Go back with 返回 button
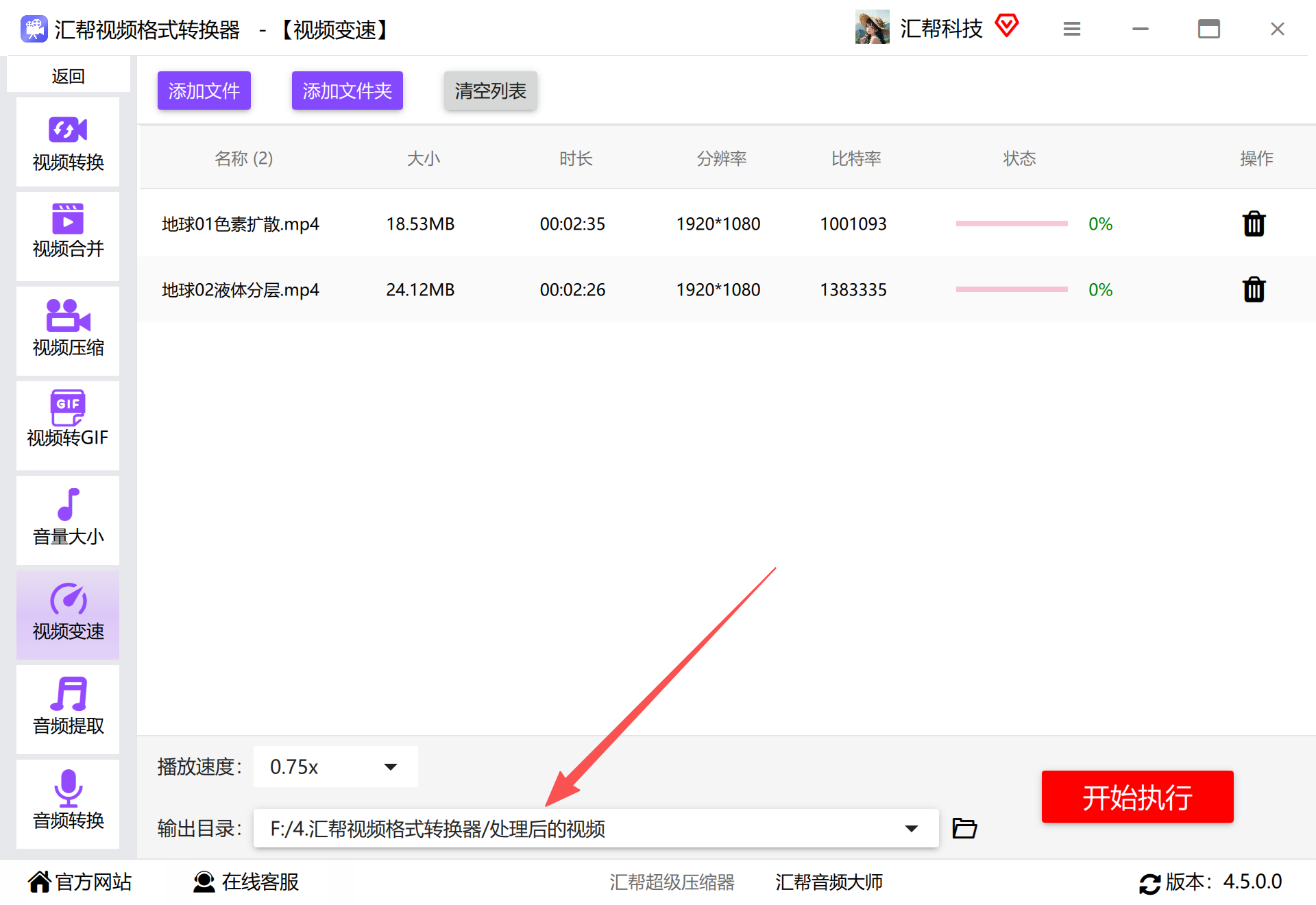The height and width of the screenshot is (905, 1316). (x=68, y=75)
